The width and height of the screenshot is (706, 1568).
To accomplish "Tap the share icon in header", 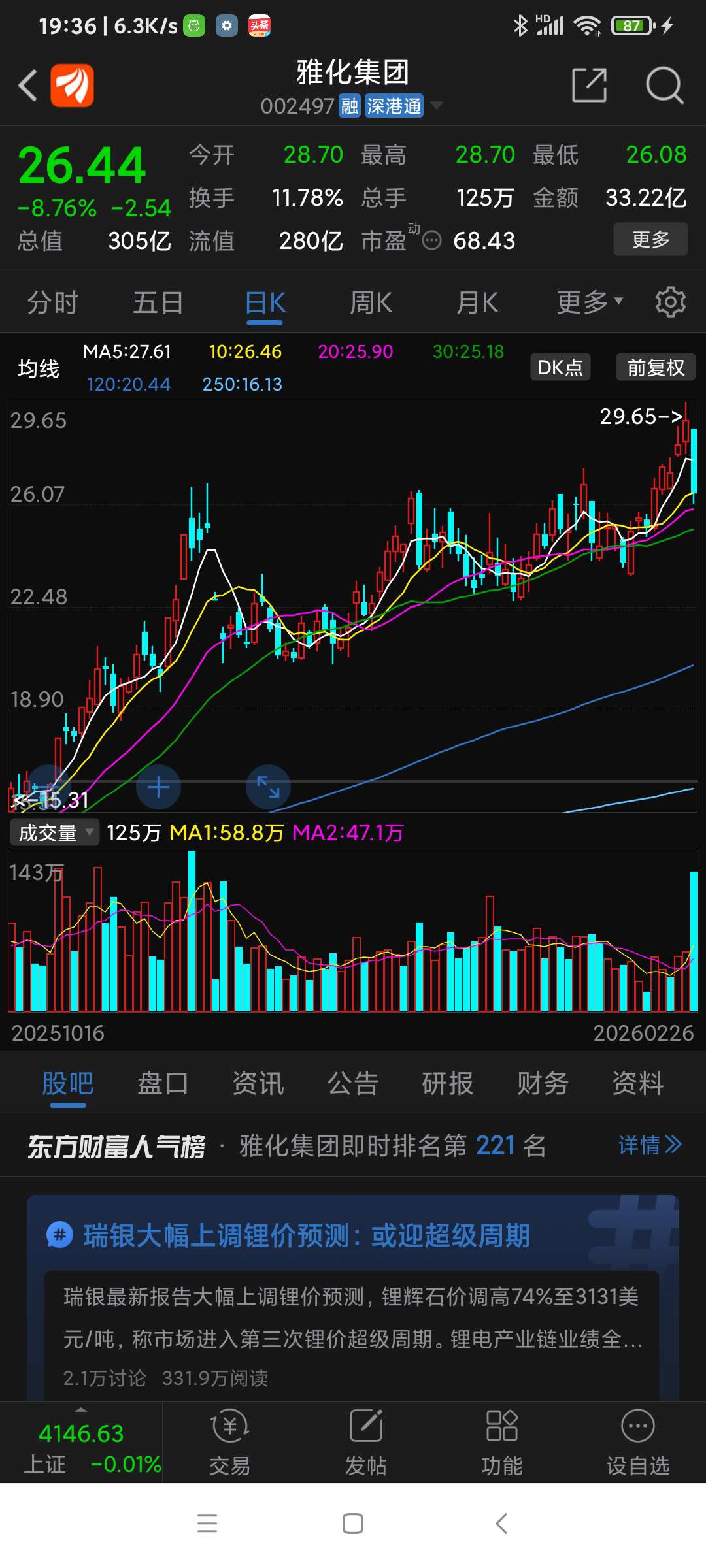I will 589,85.
